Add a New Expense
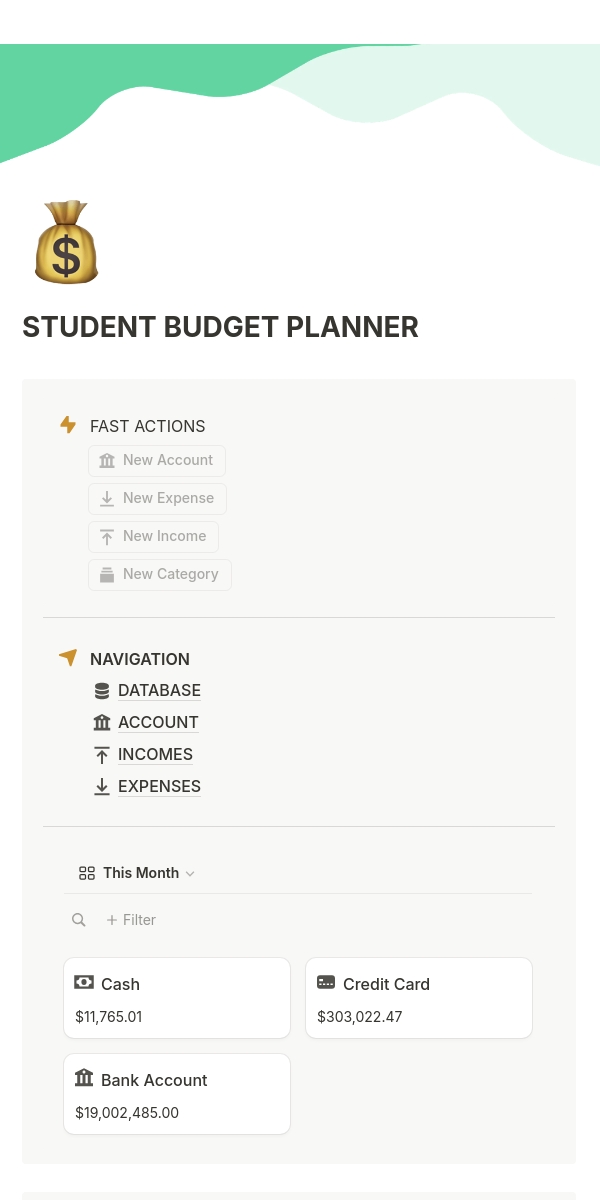Image resolution: width=600 pixels, height=1200 pixels. point(157,498)
